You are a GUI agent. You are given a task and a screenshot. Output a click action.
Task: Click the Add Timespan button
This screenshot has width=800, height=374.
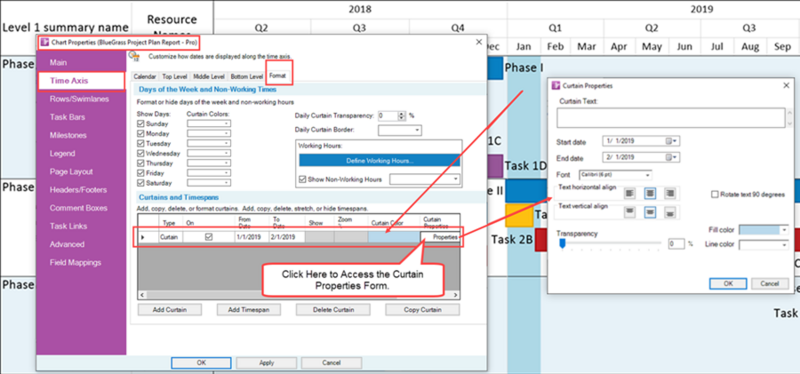tap(248, 310)
